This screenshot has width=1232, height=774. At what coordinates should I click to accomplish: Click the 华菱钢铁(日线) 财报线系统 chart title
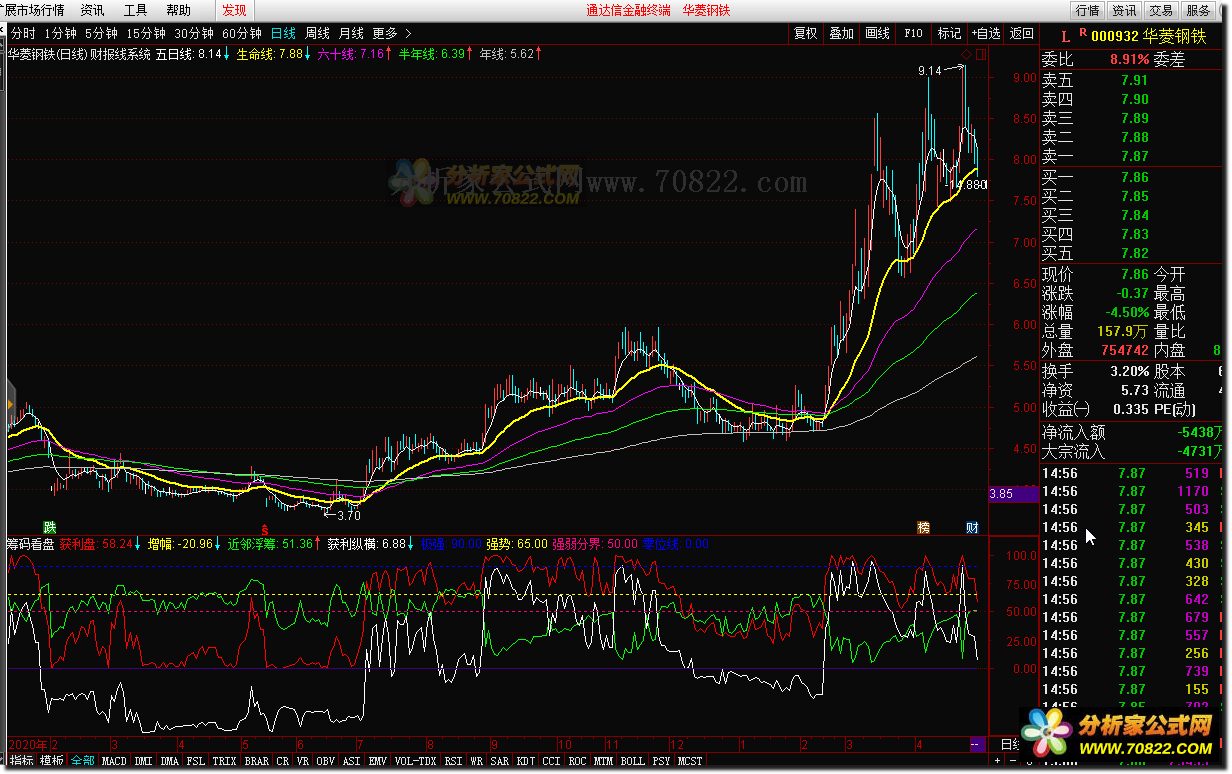click(79, 54)
